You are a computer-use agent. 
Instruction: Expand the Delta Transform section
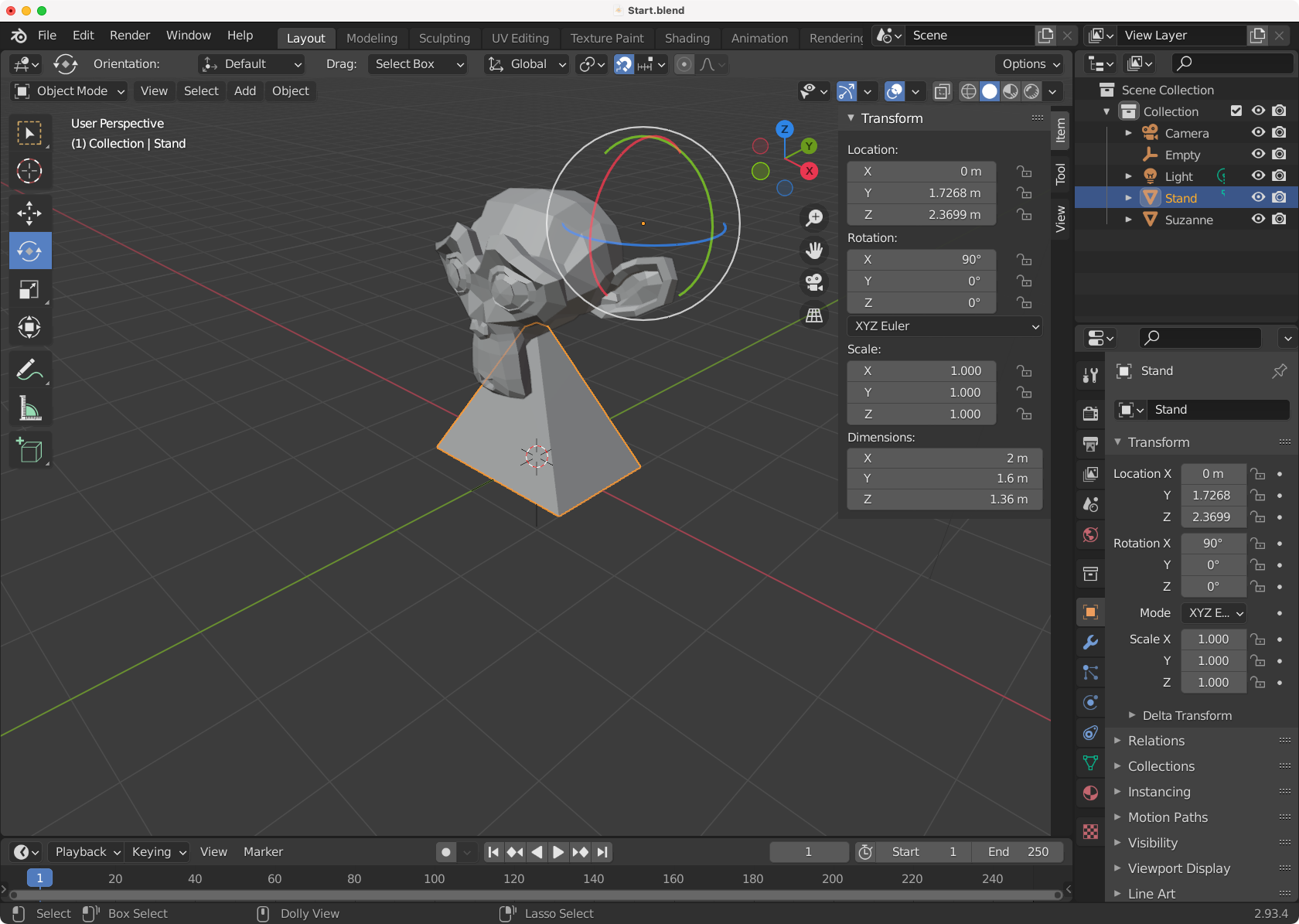click(1187, 715)
